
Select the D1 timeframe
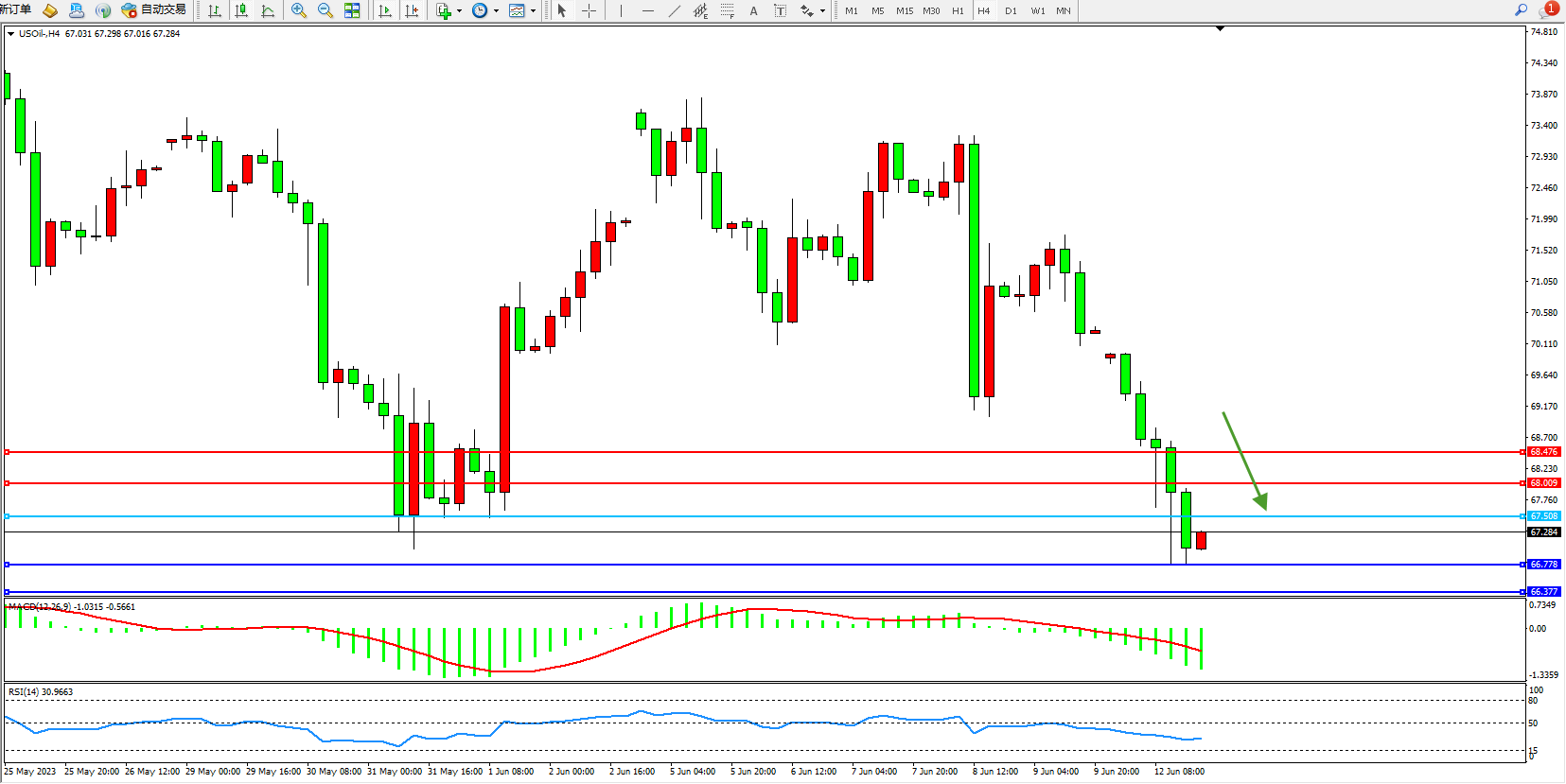point(1011,10)
